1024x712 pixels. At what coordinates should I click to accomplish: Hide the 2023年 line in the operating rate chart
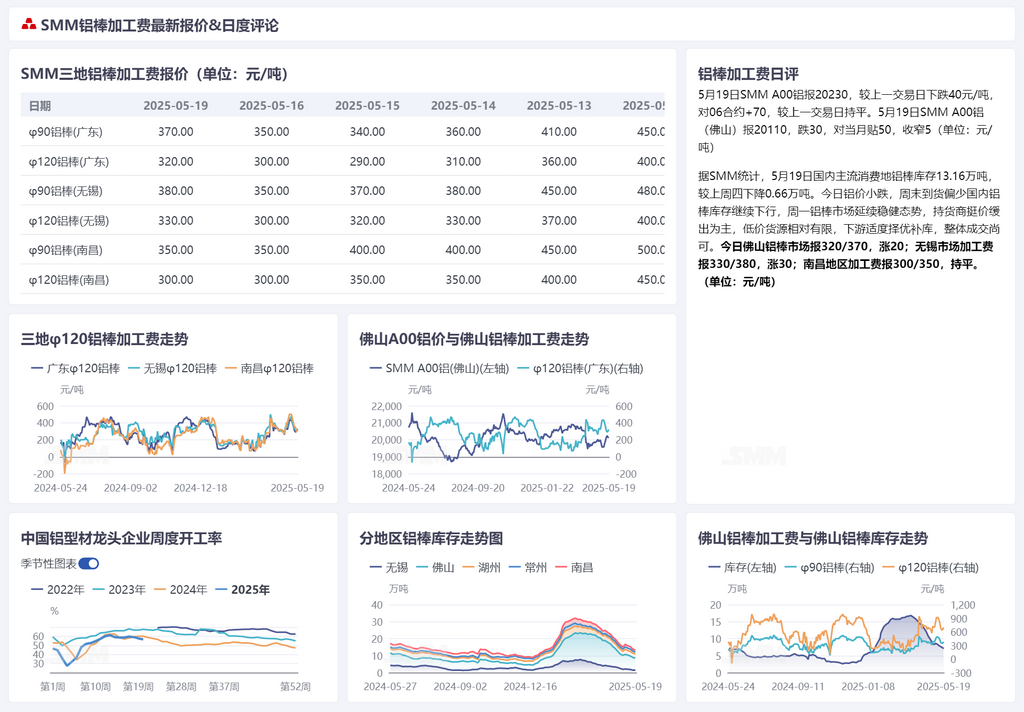coord(120,590)
